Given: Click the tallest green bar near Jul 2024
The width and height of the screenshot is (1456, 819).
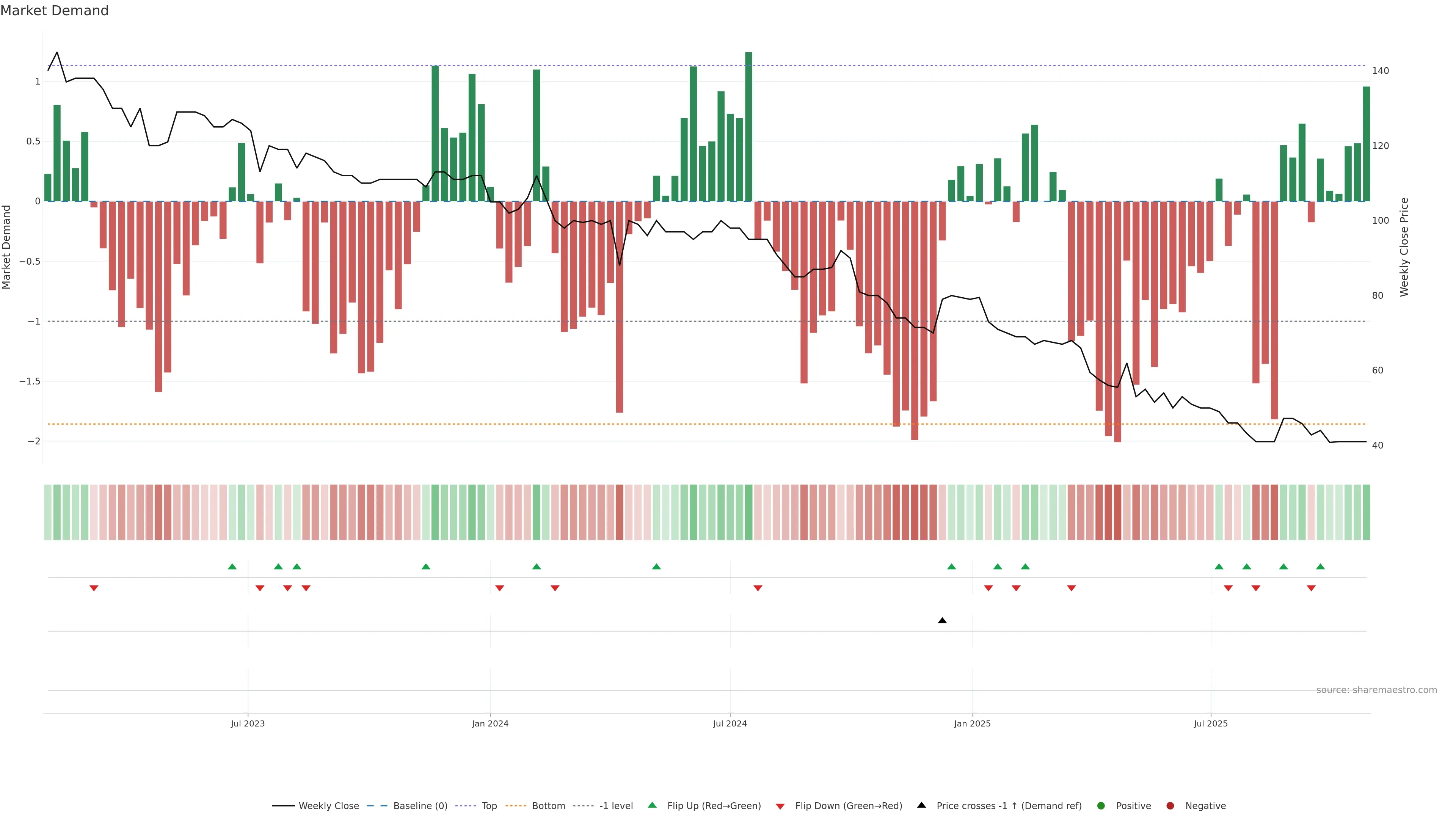Looking at the screenshot, I should click(748, 127).
